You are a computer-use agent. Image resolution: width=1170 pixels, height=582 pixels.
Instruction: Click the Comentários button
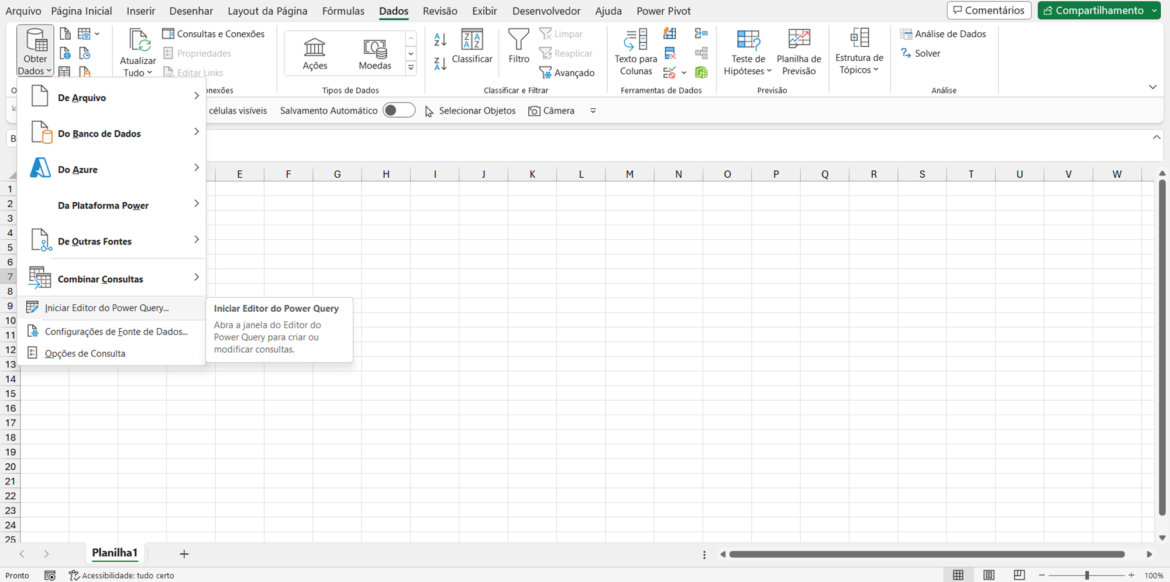(989, 10)
